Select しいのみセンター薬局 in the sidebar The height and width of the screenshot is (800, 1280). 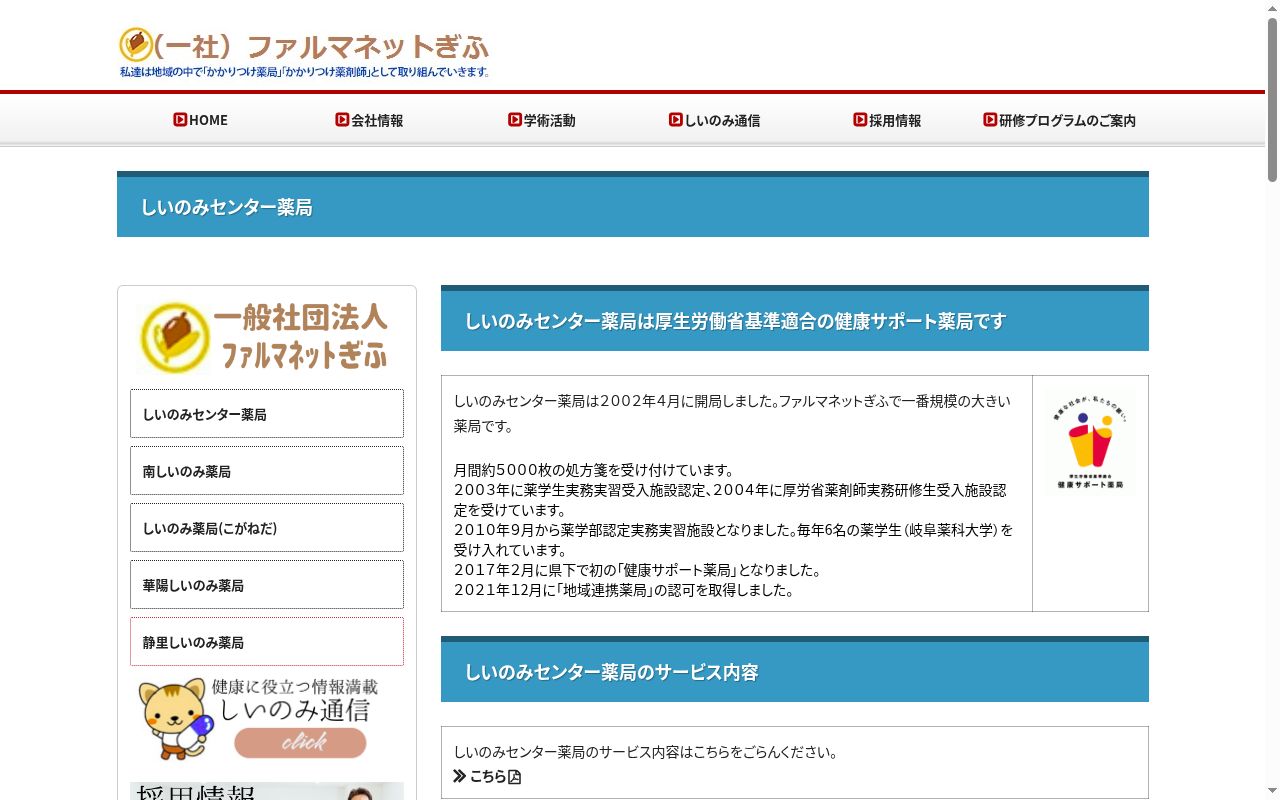coord(267,414)
